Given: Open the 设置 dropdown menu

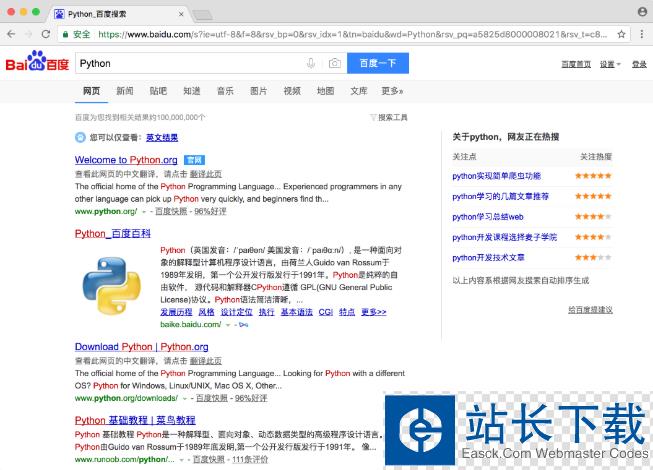Looking at the screenshot, I should [610, 64].
